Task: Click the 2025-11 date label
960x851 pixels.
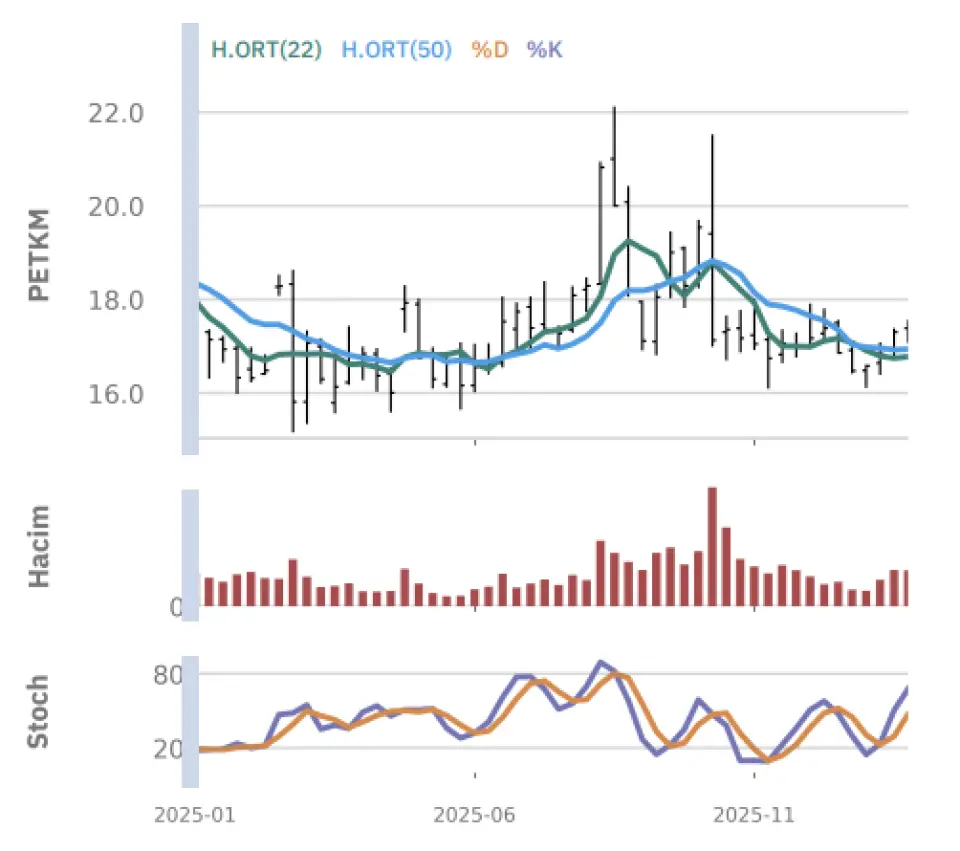Action: click(754, 815)
